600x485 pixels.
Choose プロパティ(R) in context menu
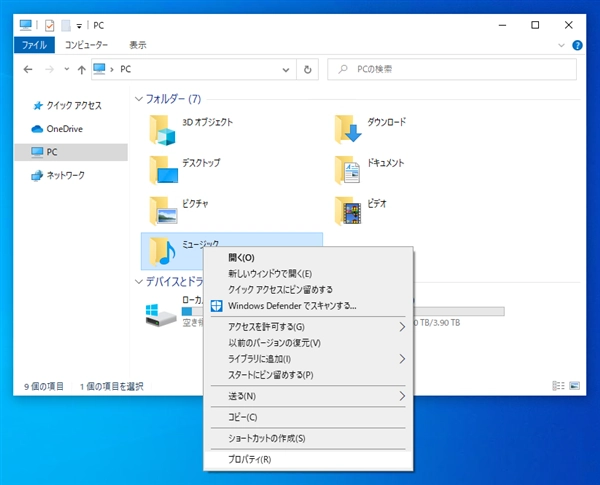[x=308, y=459]
